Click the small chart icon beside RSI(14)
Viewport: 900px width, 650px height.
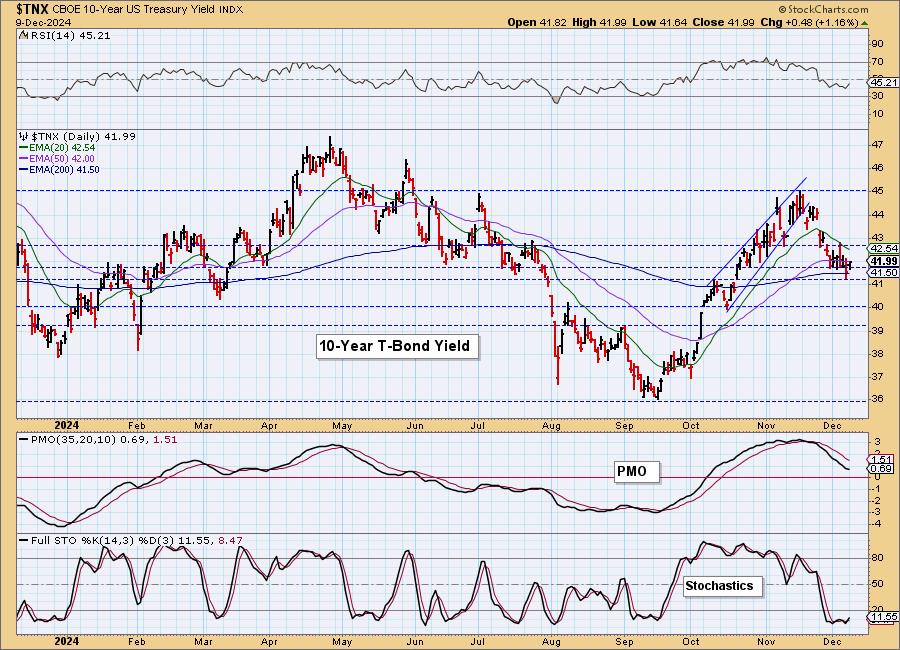(23, 35)
